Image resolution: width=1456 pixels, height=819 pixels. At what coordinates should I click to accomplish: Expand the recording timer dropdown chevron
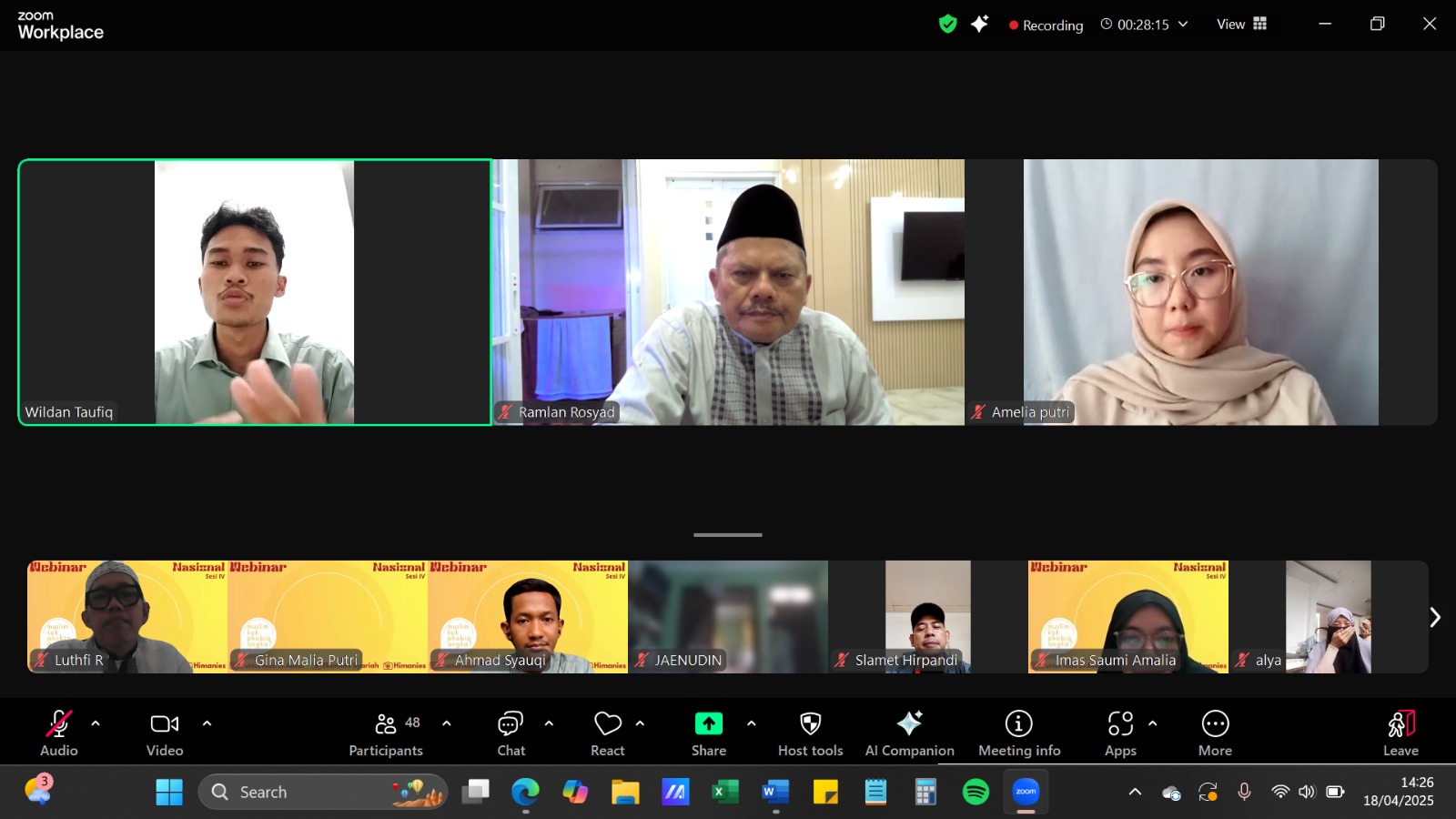[x=1183, y=25]
